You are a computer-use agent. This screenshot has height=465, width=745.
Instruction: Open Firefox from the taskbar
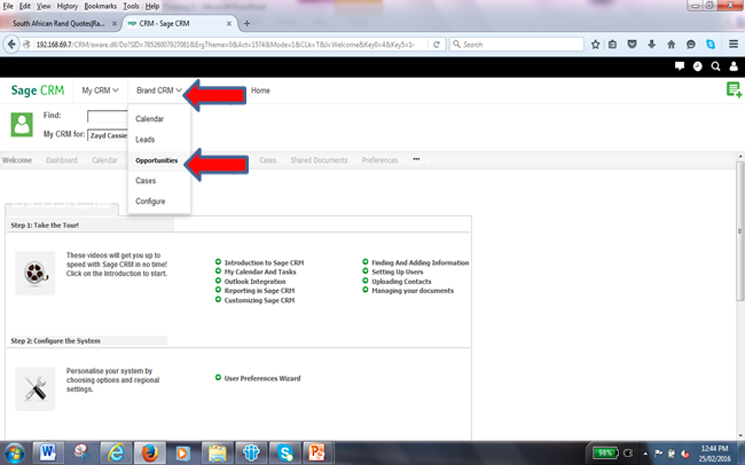pos(149,453)
